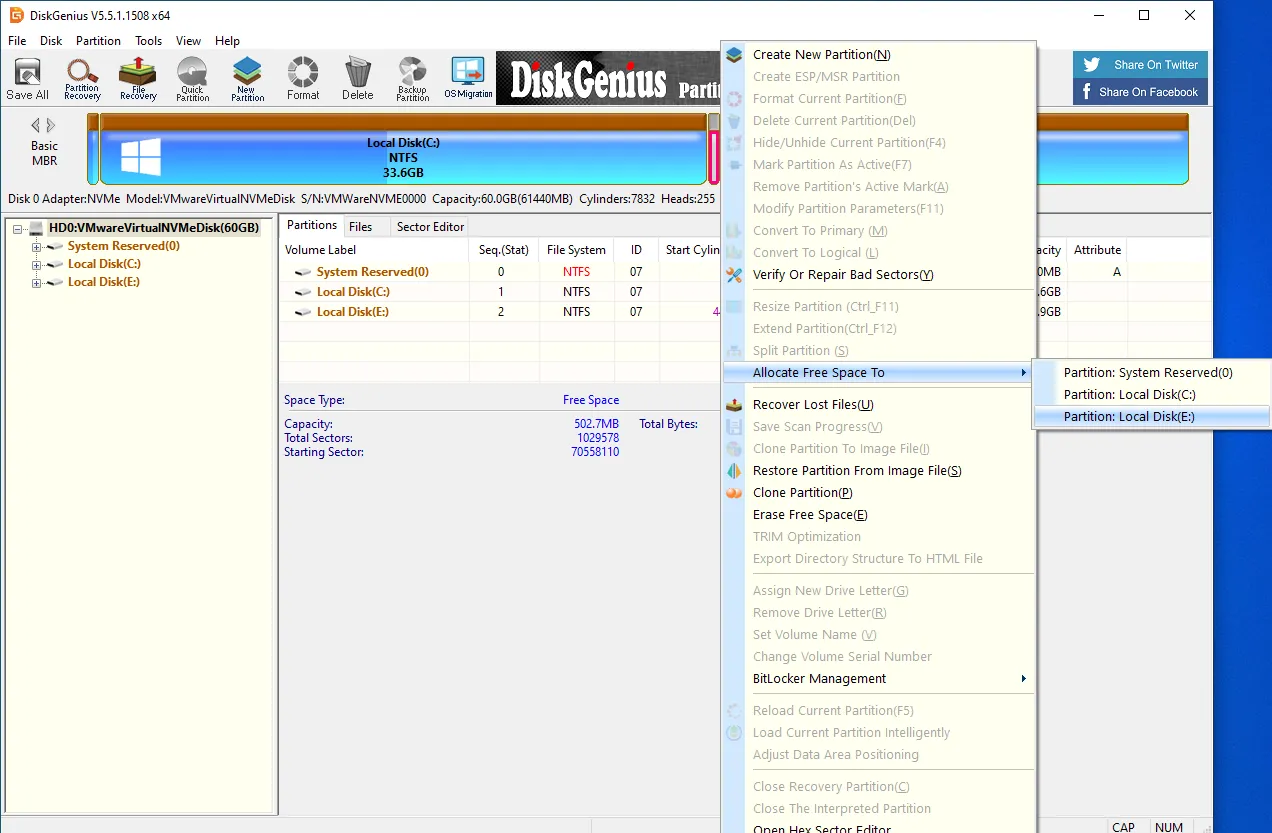Screen dimensions: 1272x833
Task: Click the starting sector value 70558110
Action: [595, 452]
